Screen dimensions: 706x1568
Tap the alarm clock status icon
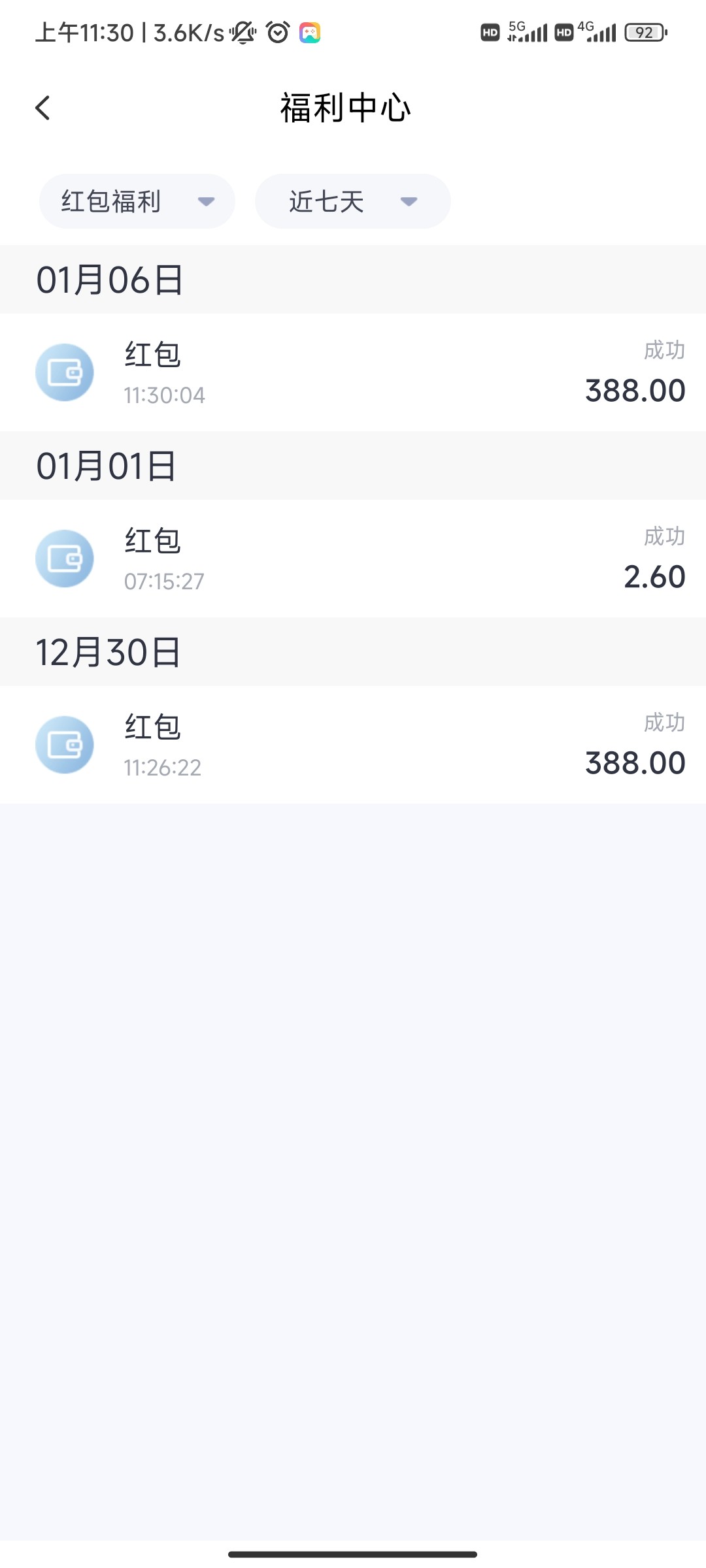[x=278, y=32]
